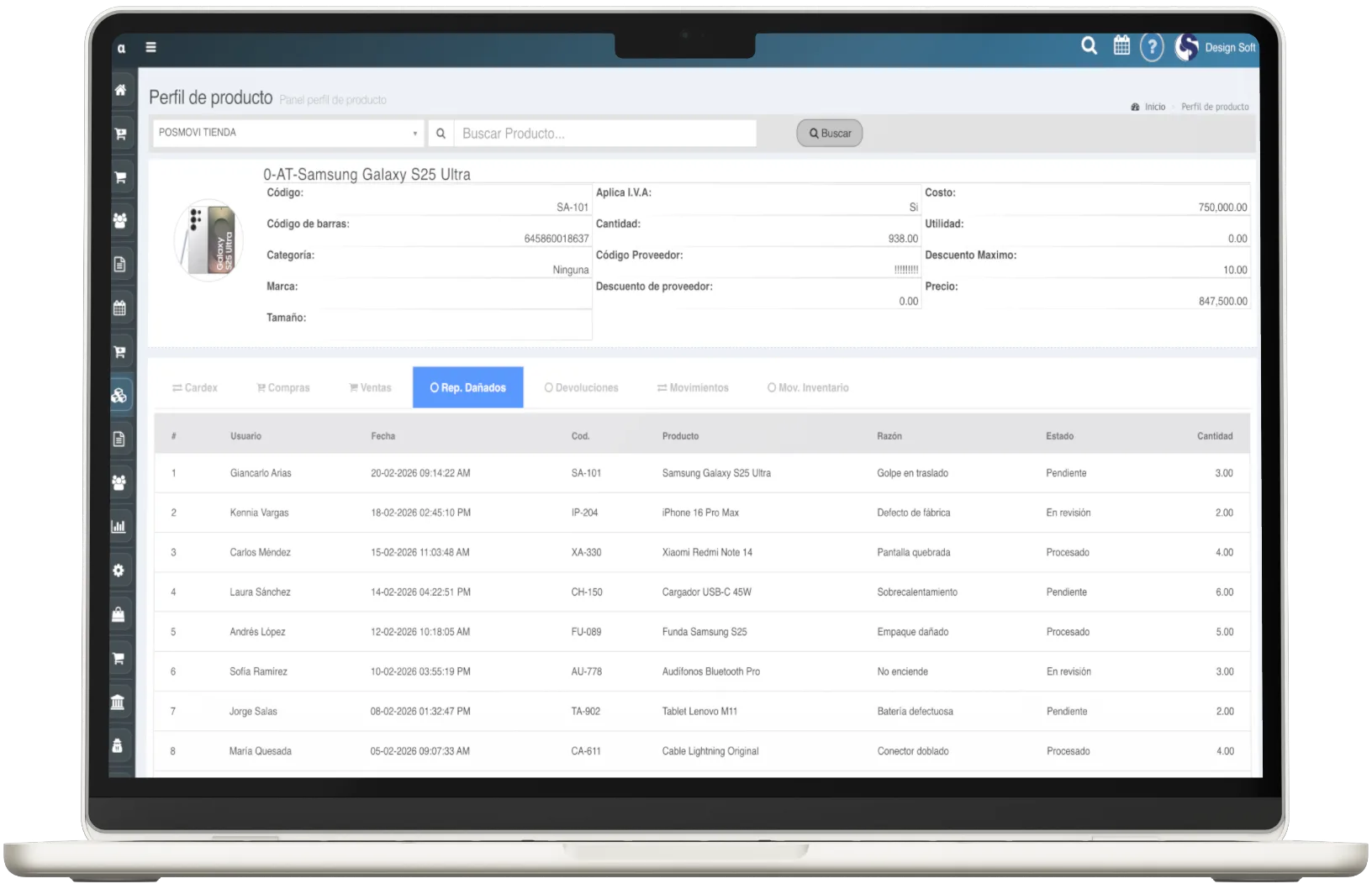Click the Galaxy S25 Ultra product thumbnail
The width and height of the screenshot is (1372, 889).
click(208, 240)
